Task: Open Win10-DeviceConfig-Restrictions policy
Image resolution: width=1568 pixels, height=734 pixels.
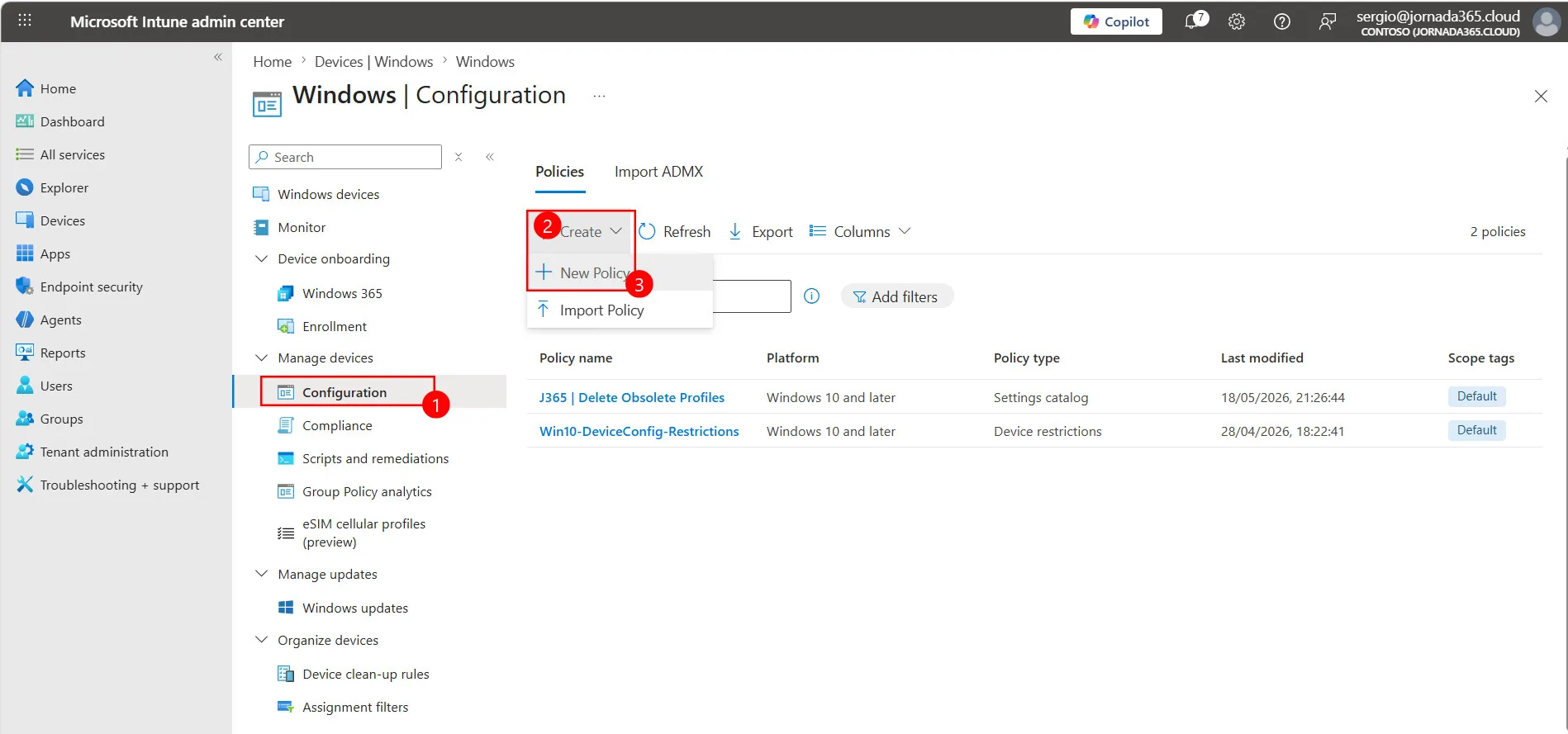Action: (x=639, y=431)
